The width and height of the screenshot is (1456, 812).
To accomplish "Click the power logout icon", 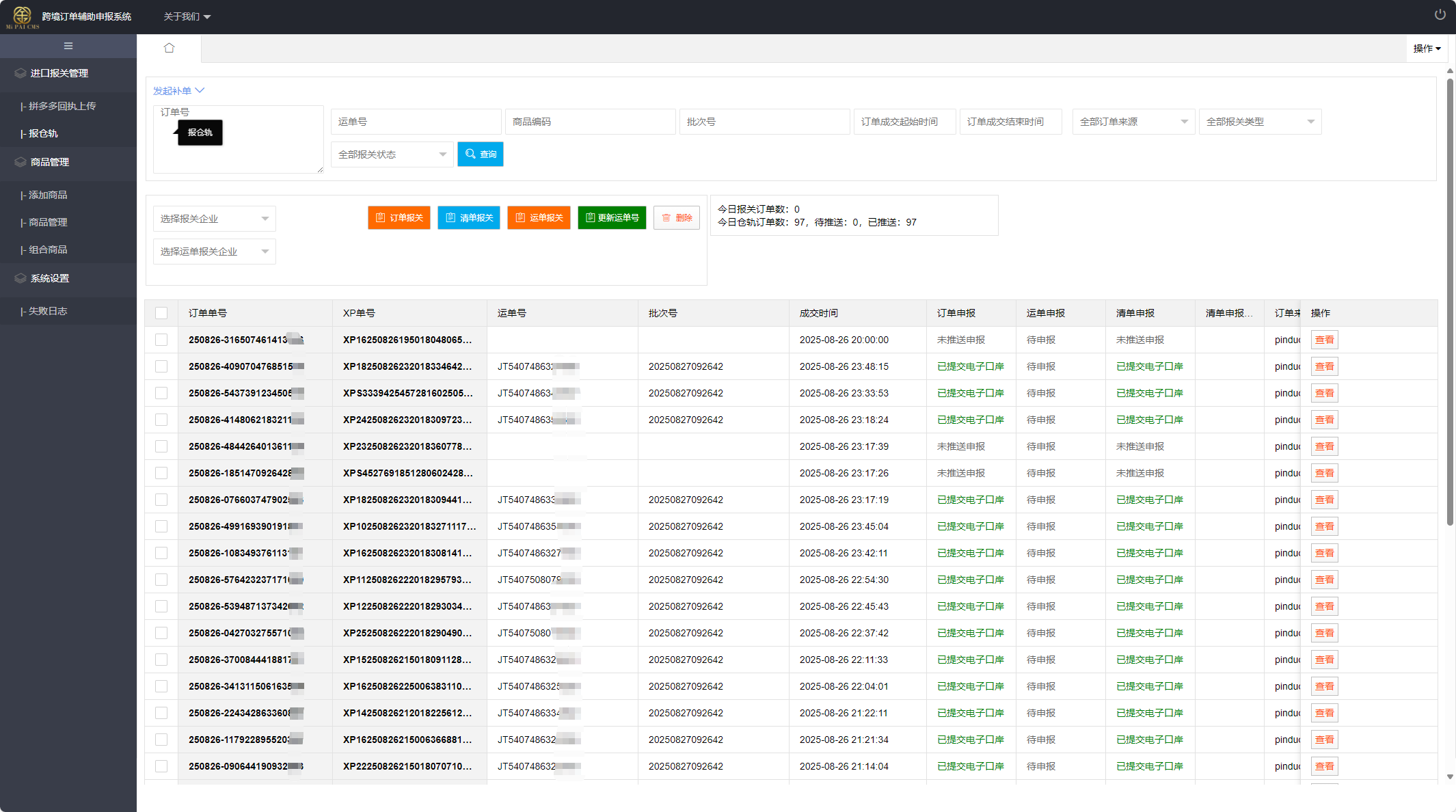I will click(x=1440, y=14).
